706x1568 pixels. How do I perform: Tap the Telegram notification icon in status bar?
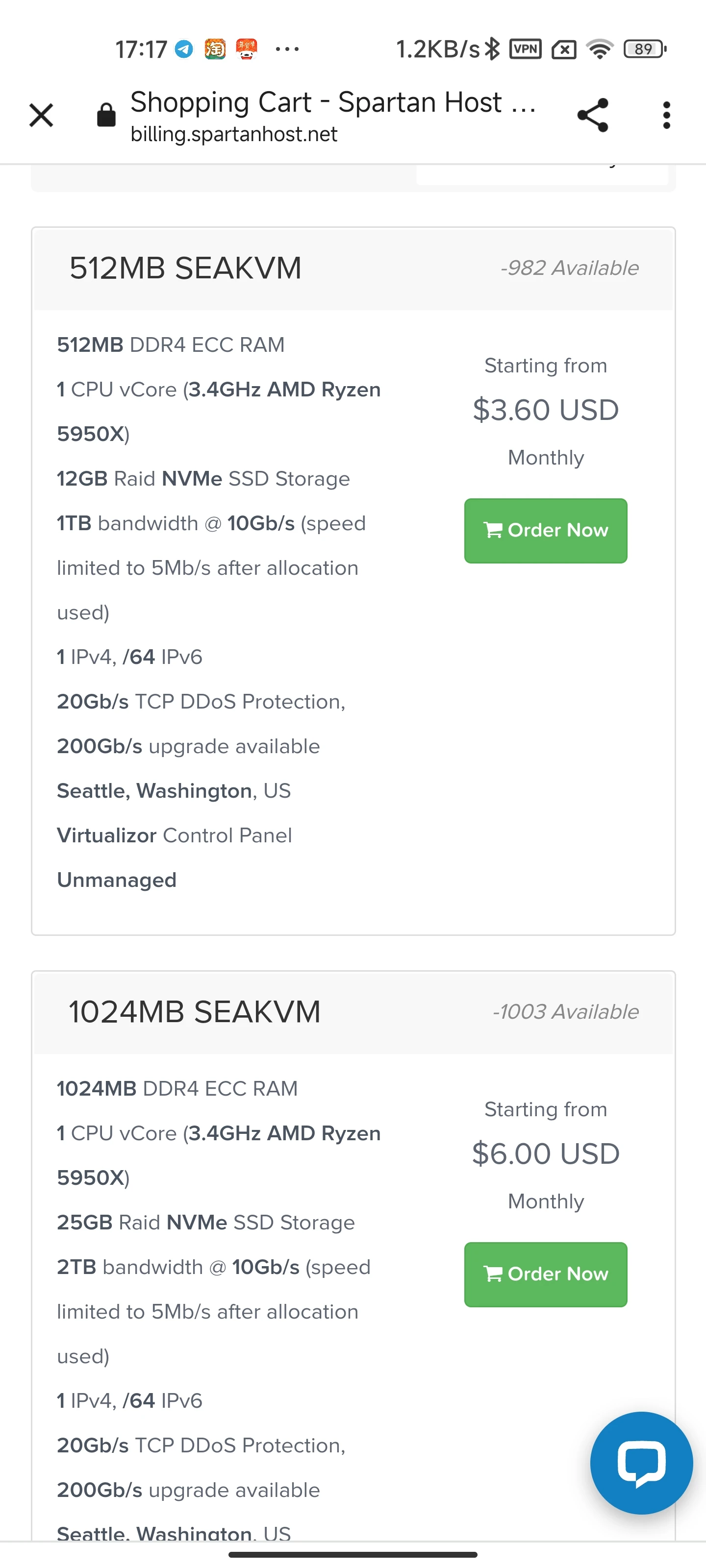pyautogui.click(x=184, y=49)
